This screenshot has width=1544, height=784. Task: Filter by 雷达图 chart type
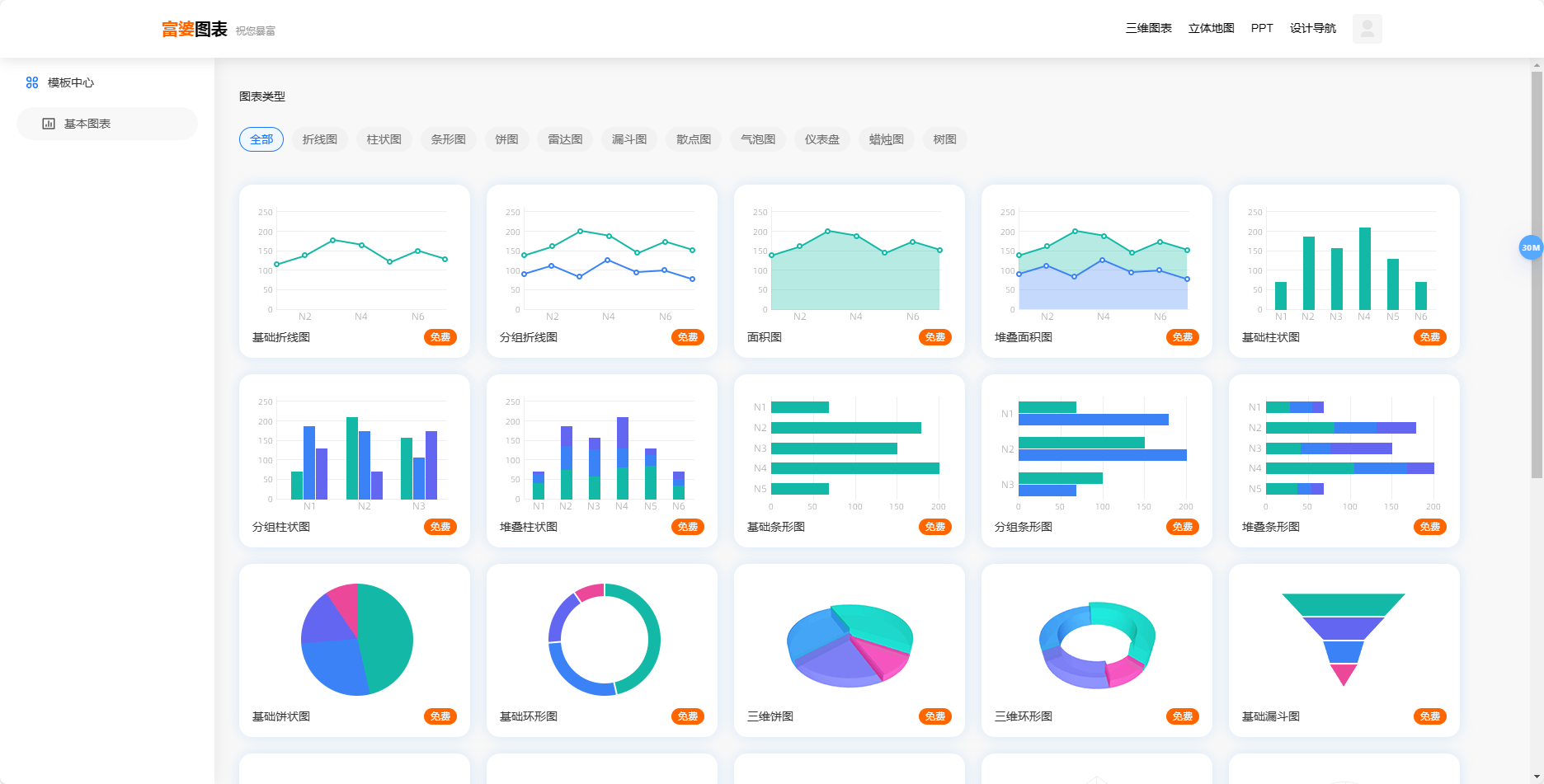(565, 139)
